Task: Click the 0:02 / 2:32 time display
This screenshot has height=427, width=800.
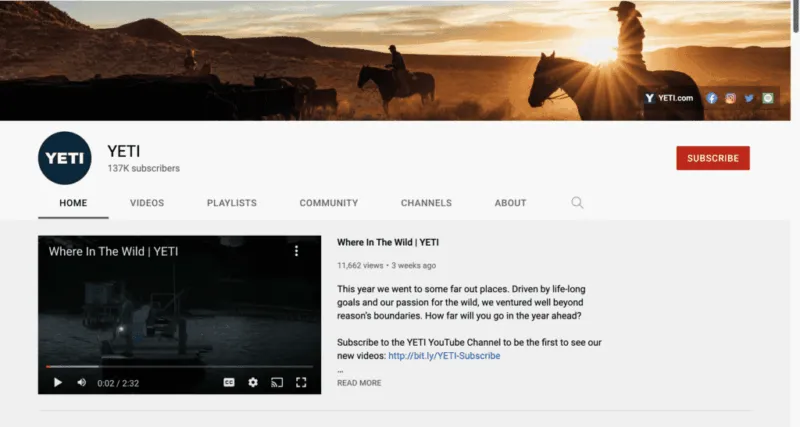Action: click(x=118, y=383)
